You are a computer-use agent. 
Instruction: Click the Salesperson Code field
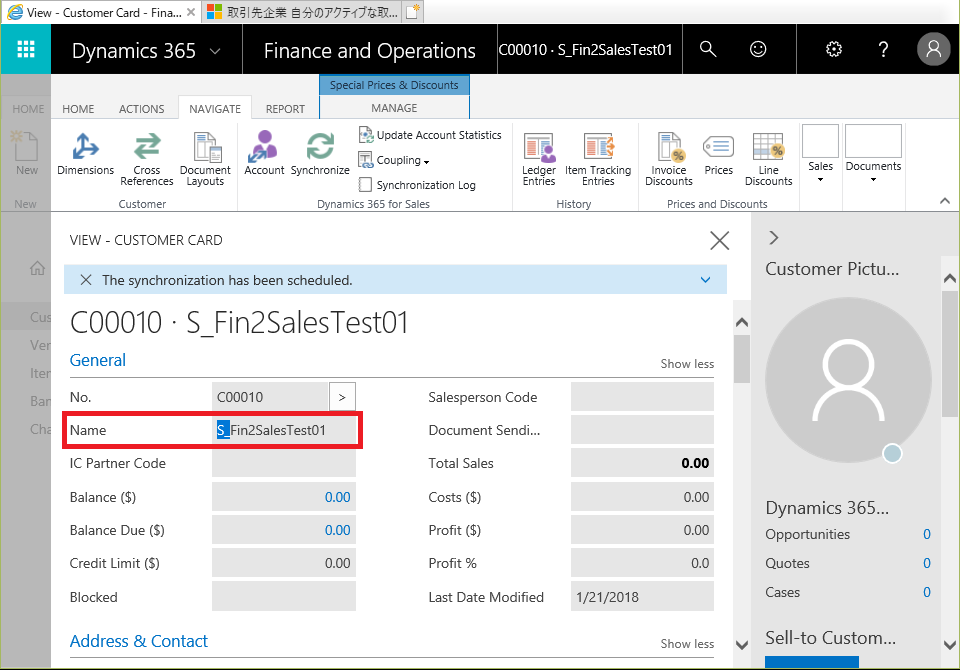642,397
